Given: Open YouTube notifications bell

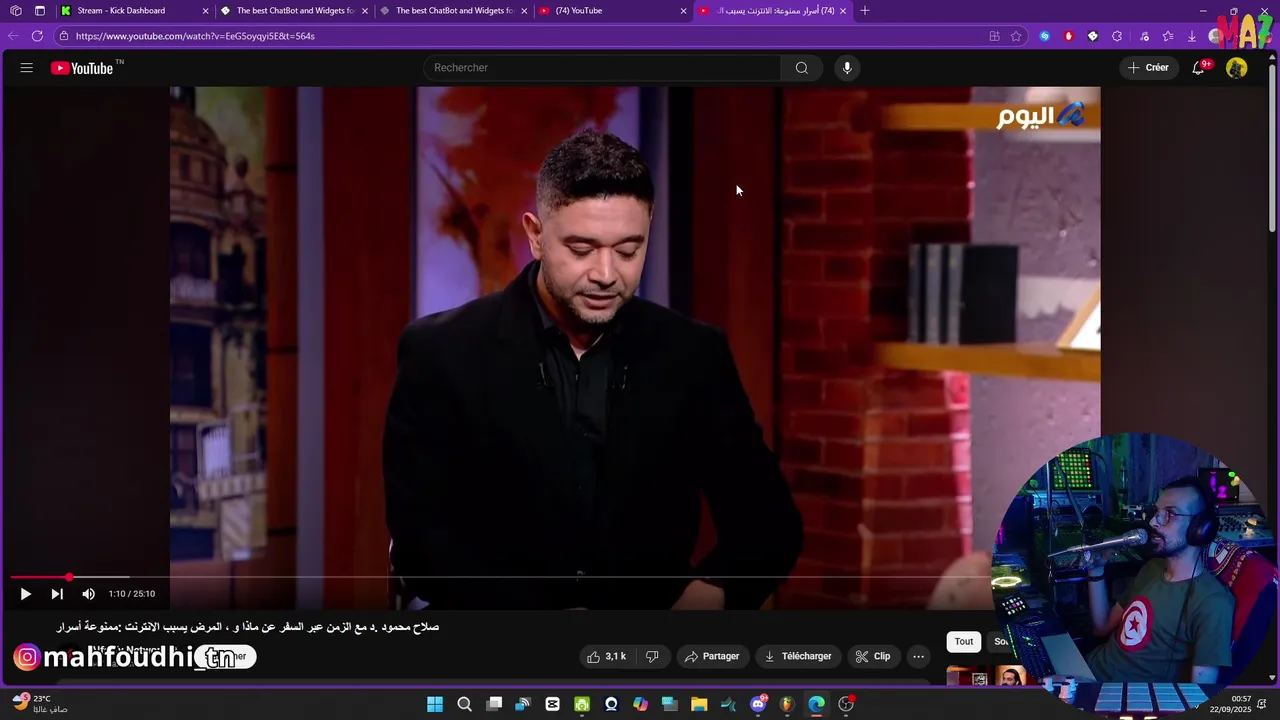Looking at the screenshot, I should point(1198,68).
